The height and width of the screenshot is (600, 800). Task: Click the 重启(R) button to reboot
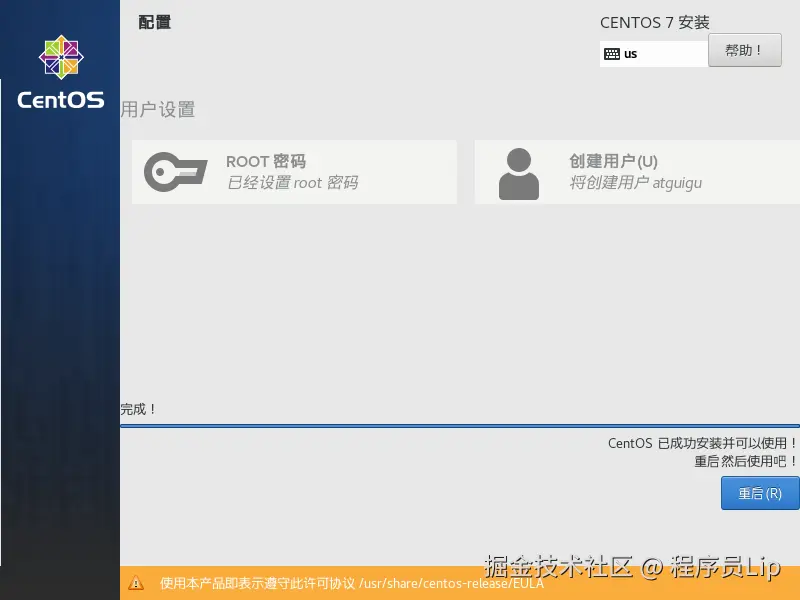[x=760, y=493]
